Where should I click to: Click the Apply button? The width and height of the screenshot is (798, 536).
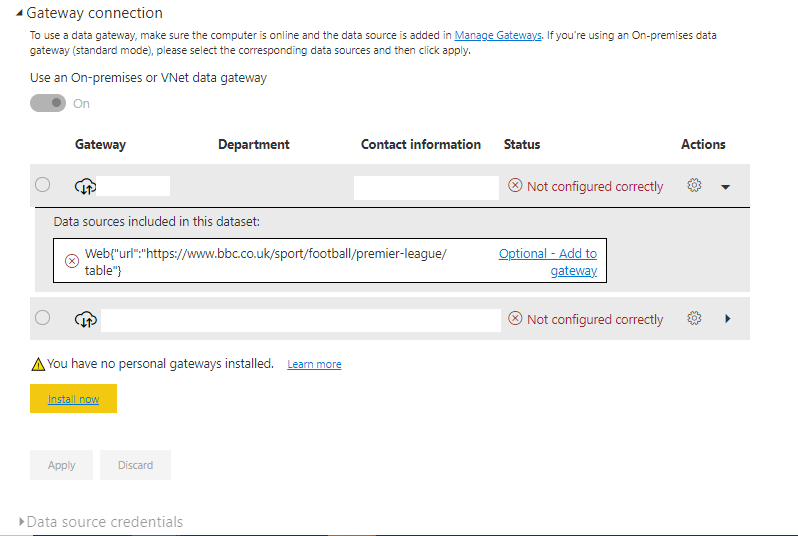point(62,465)
